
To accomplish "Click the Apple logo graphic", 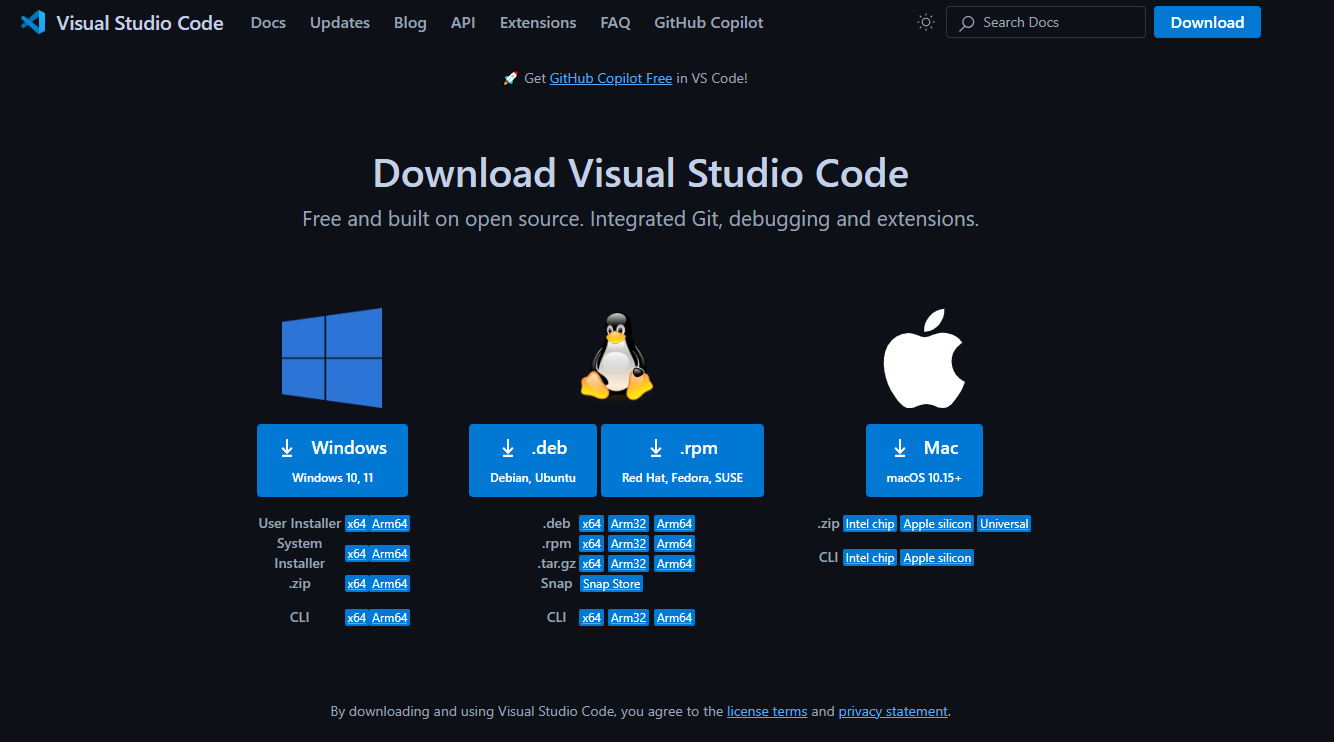I will click(x=924, y=358).
